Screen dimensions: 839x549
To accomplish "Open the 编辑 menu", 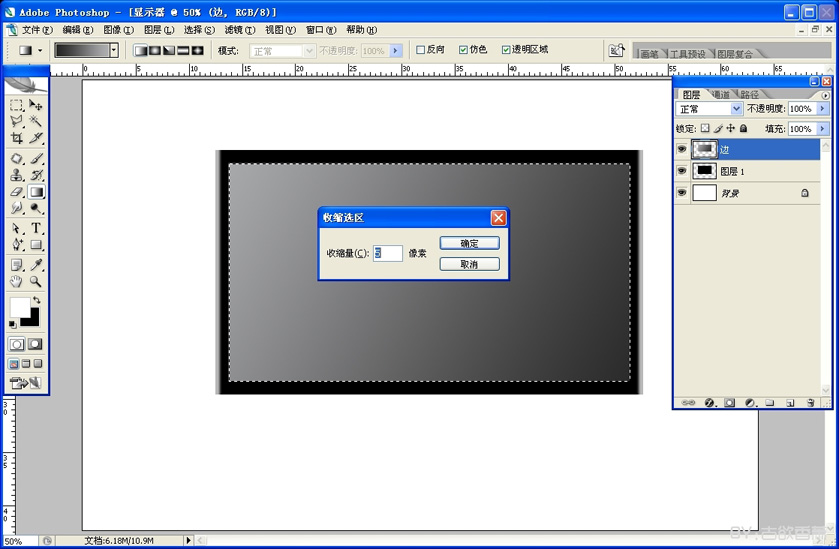I will (x=78, y=30).
